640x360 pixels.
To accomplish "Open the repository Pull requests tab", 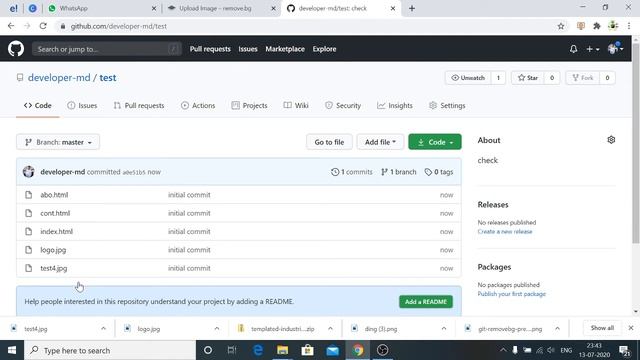I will coord(139,106).
